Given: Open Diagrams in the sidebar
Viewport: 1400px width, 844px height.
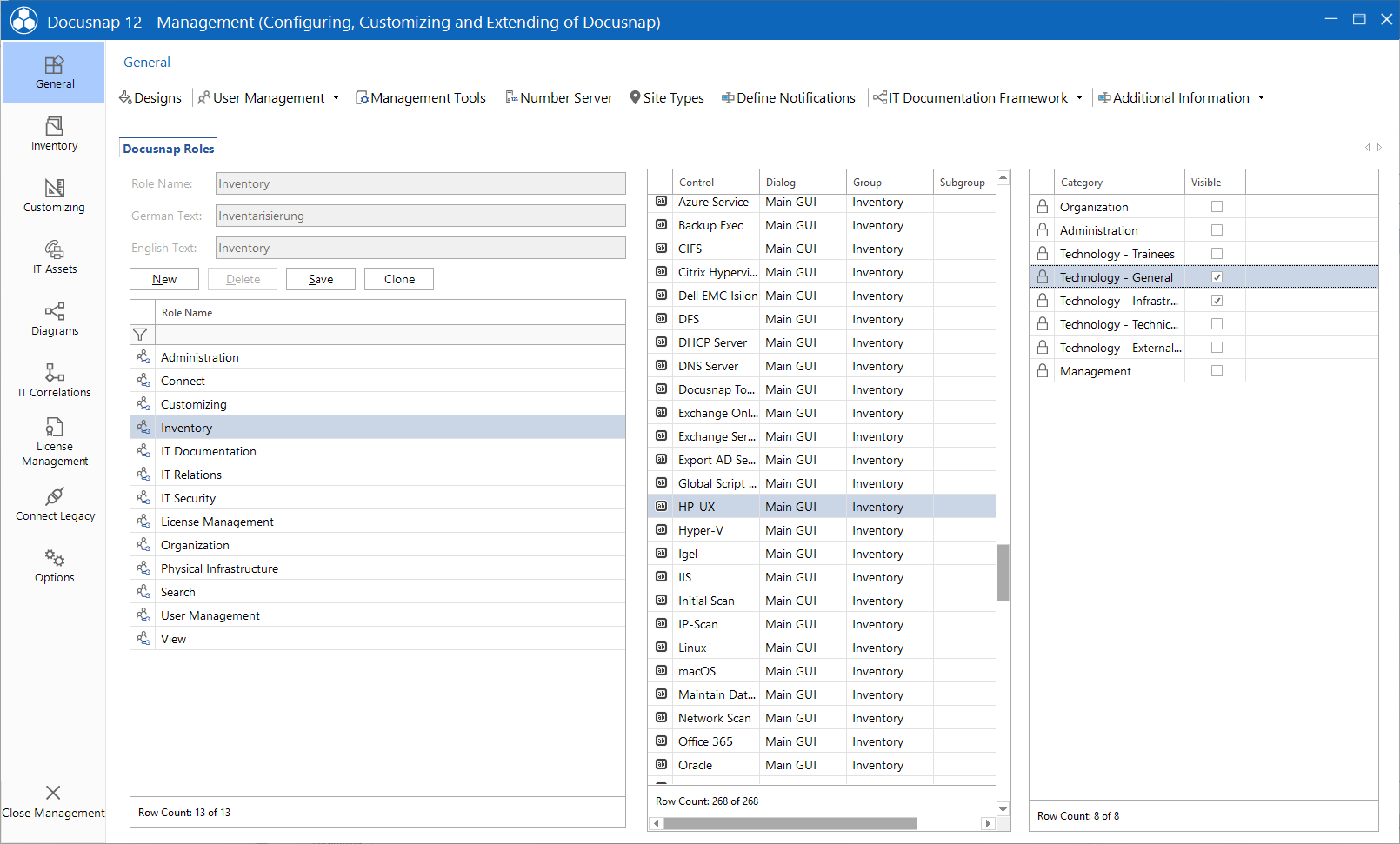Looking at the screenshot, I should click(54, 319).
